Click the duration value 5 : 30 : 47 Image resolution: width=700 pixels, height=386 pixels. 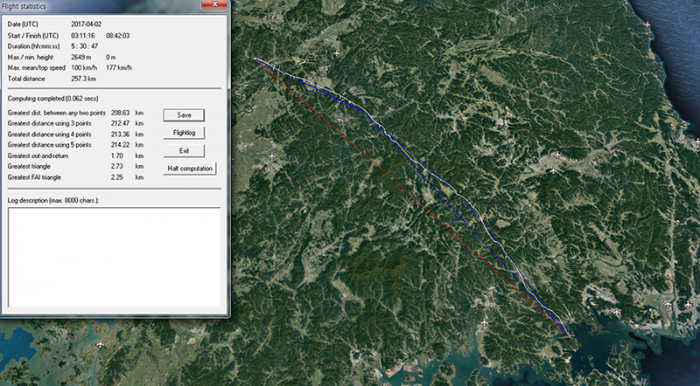click(85, 46)
